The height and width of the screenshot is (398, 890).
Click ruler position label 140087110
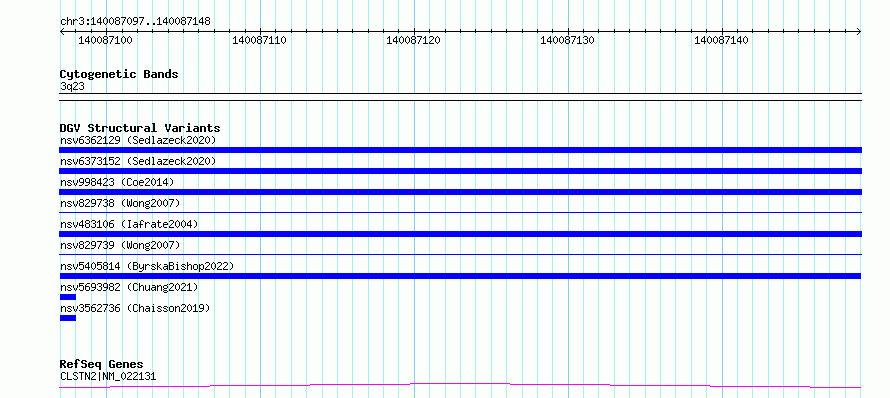tap(259, 41)
